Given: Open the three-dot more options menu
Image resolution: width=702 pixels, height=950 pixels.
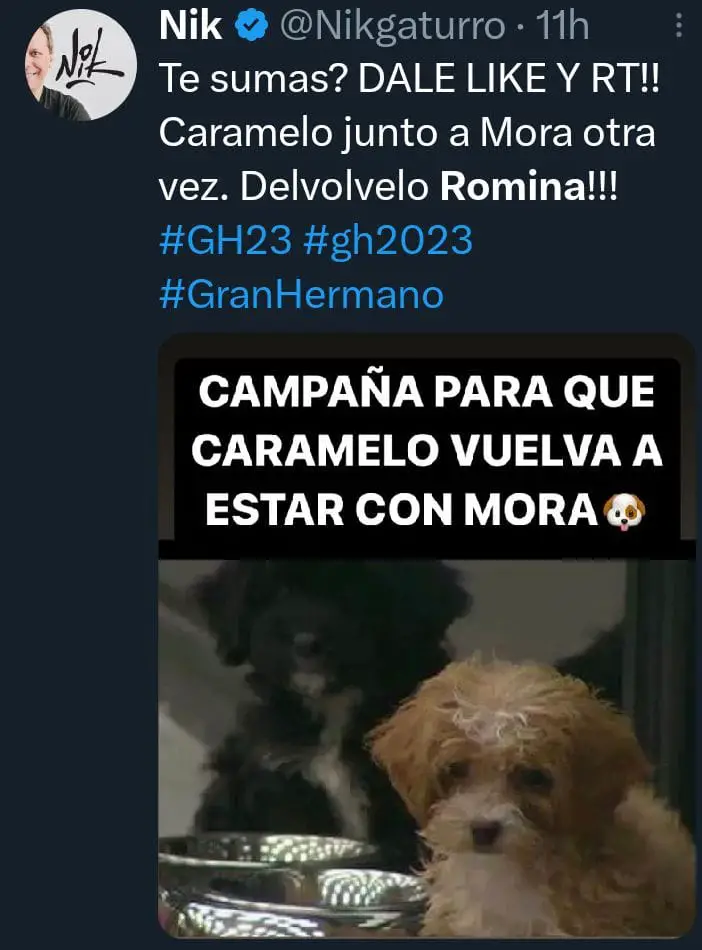Looking at the screenshot, I should (679, 25).
